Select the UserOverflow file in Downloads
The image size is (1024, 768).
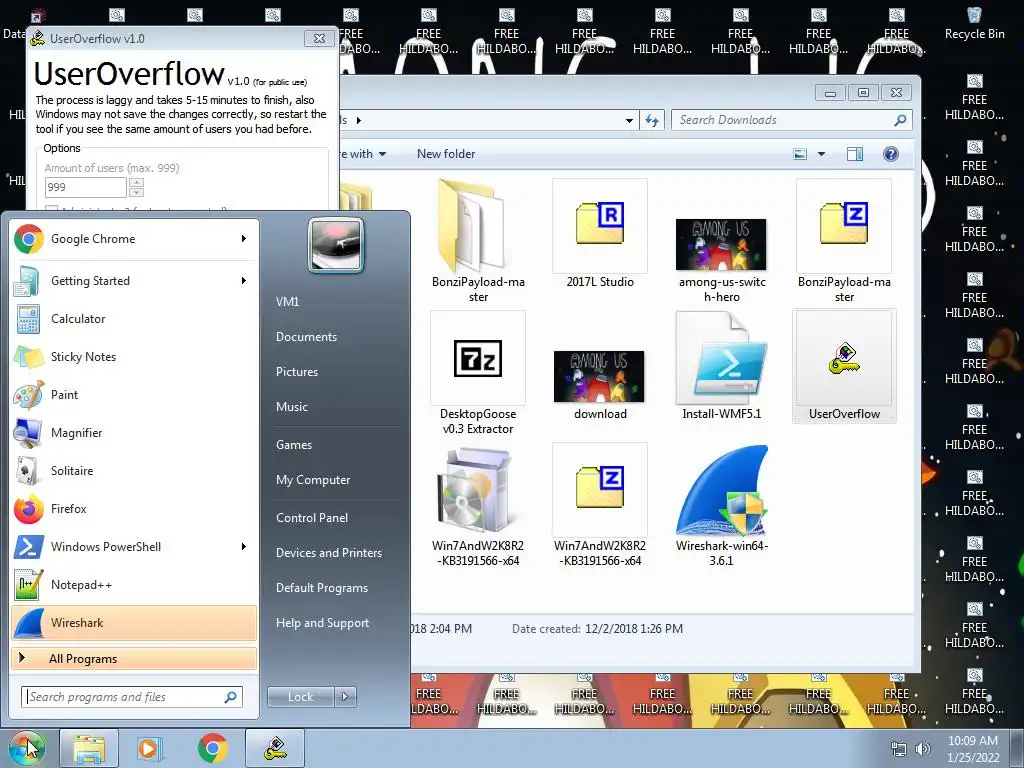click(x=844, y=366)
